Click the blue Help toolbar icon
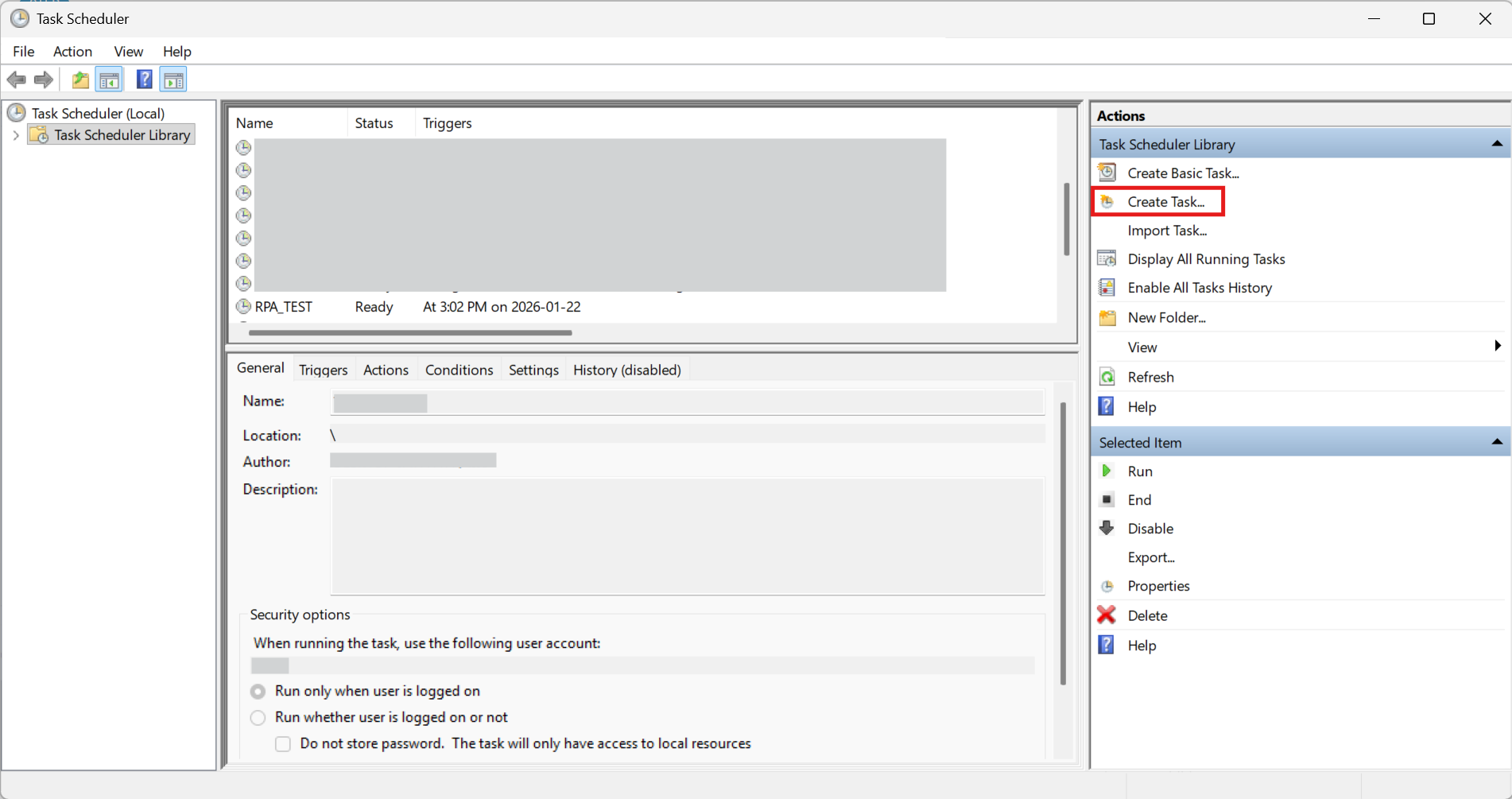Image resolution: width=1512 pixels, height=799 pixels. pos(144,80)
